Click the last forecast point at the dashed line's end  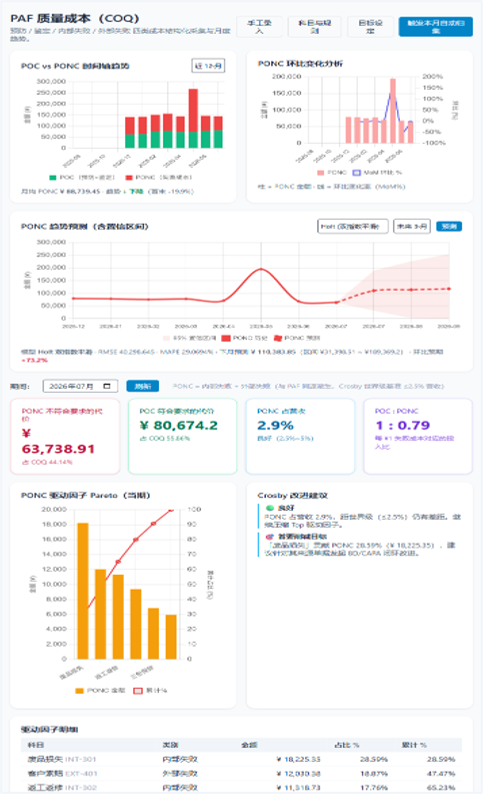pos(449,289)
